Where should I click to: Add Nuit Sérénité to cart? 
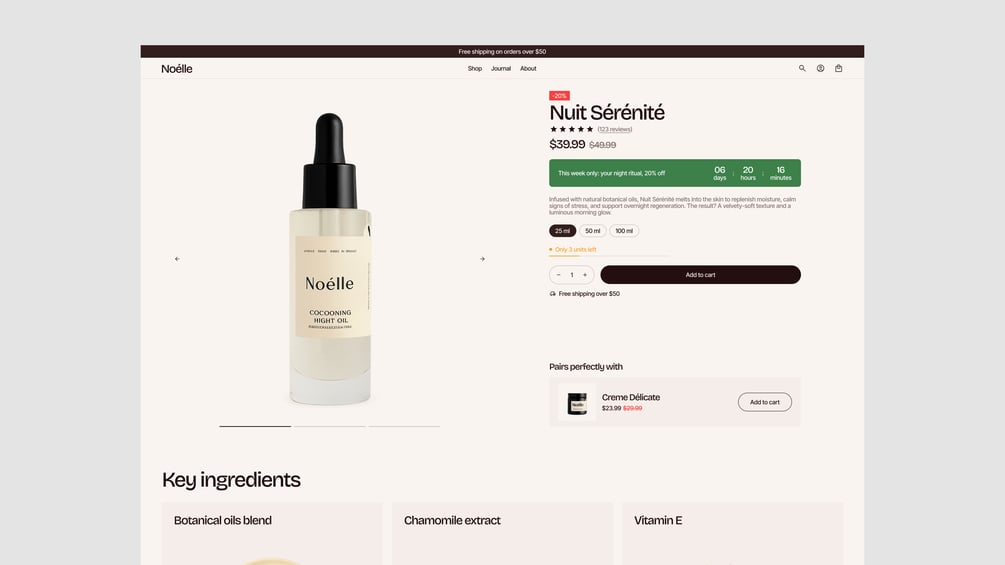[701, 275]
